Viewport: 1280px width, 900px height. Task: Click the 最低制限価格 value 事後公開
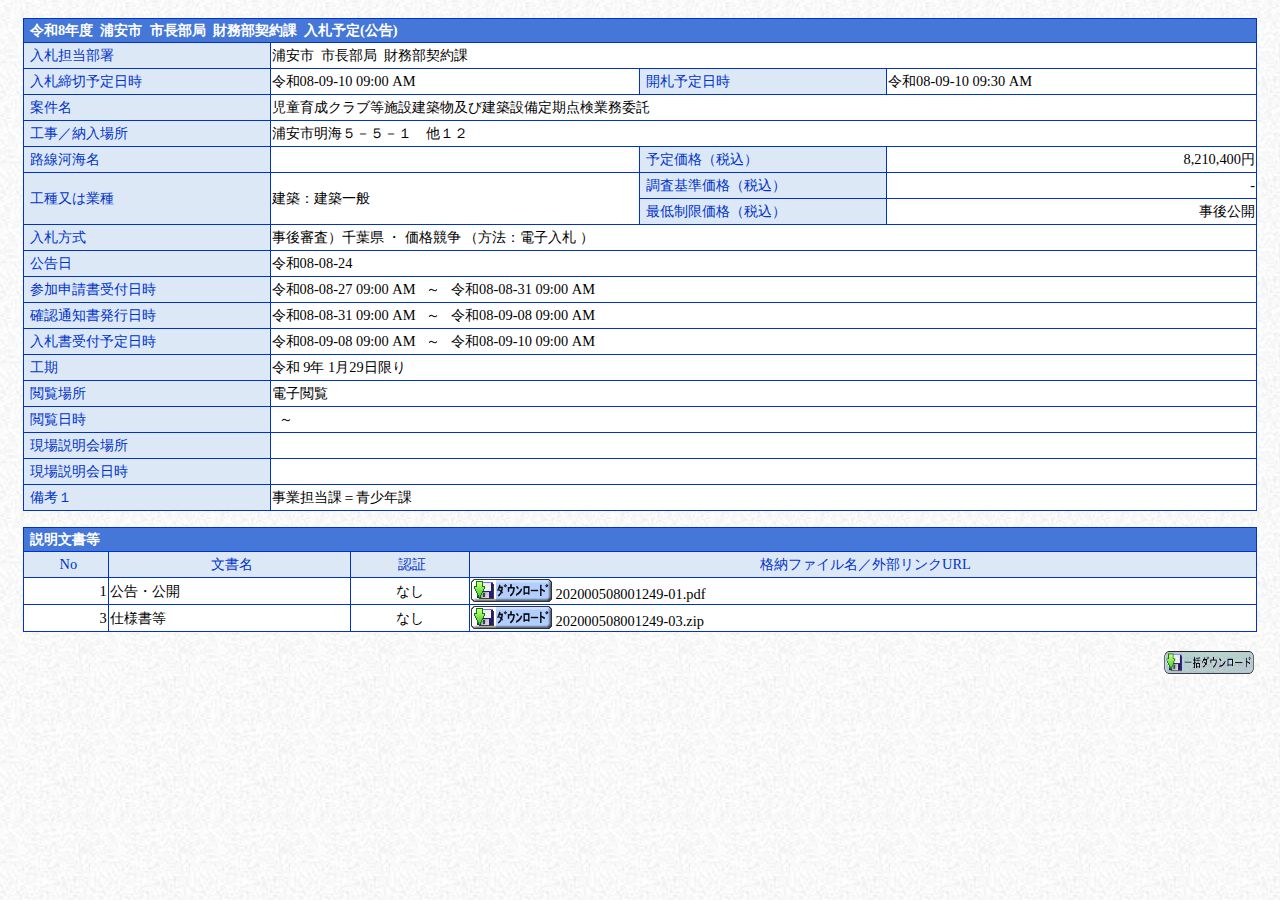pyautogui.click(x=1227, y=212)
